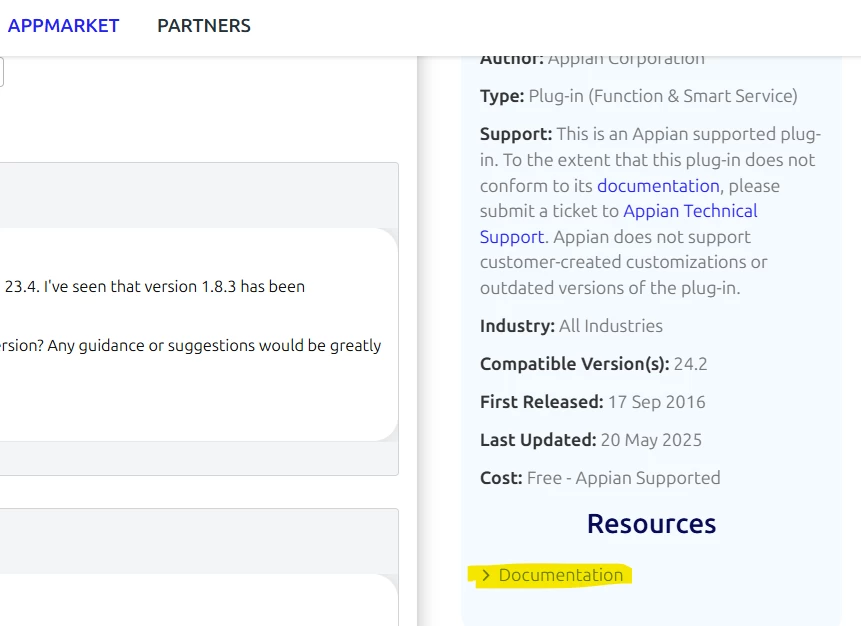Click Compatible Version(s) value 24.2
The width and height of the screenshot is (861, 626).
(x=690, y=364)
